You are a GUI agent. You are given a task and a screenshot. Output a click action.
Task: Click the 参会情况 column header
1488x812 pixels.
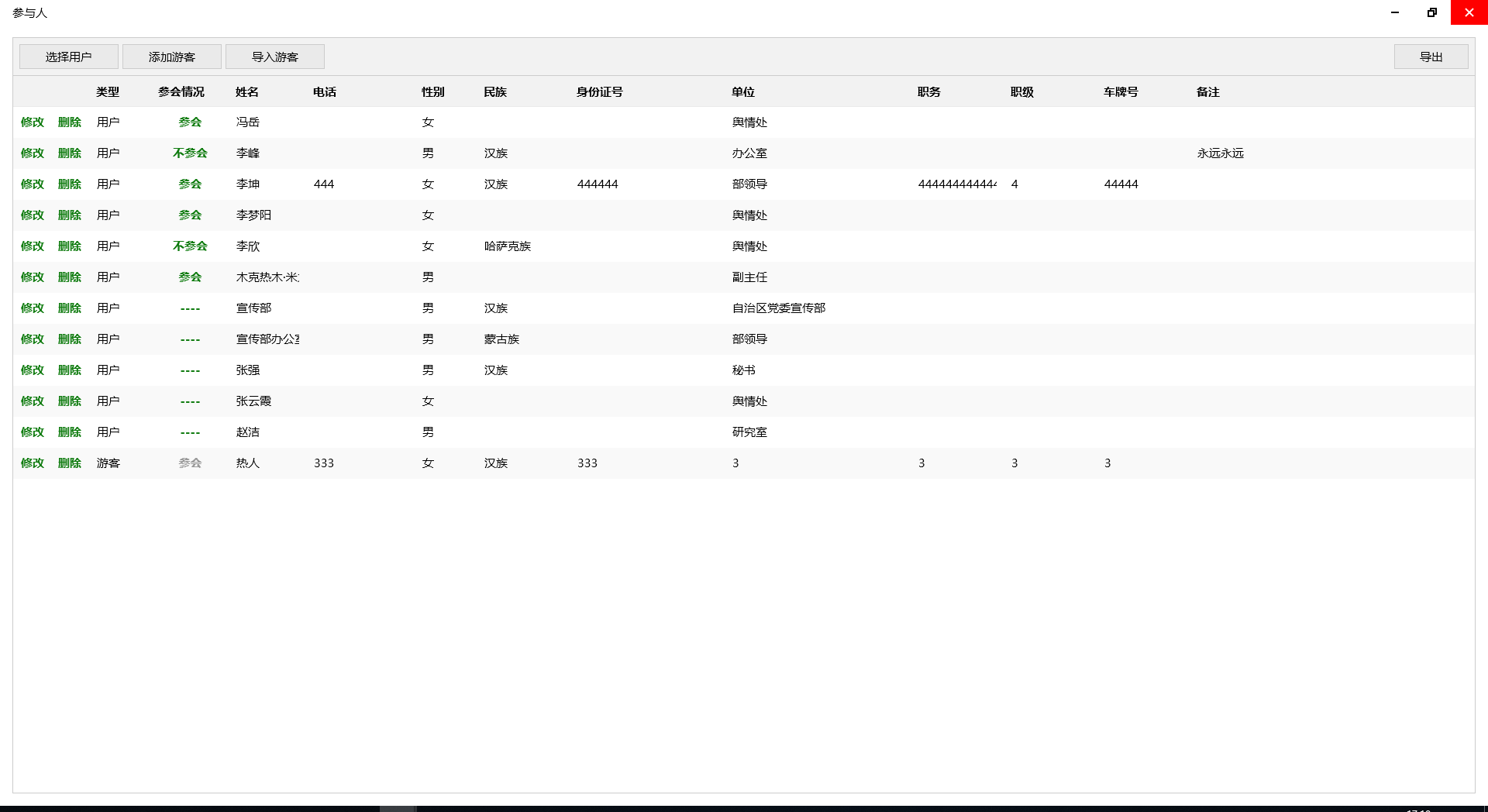[181, 92]
